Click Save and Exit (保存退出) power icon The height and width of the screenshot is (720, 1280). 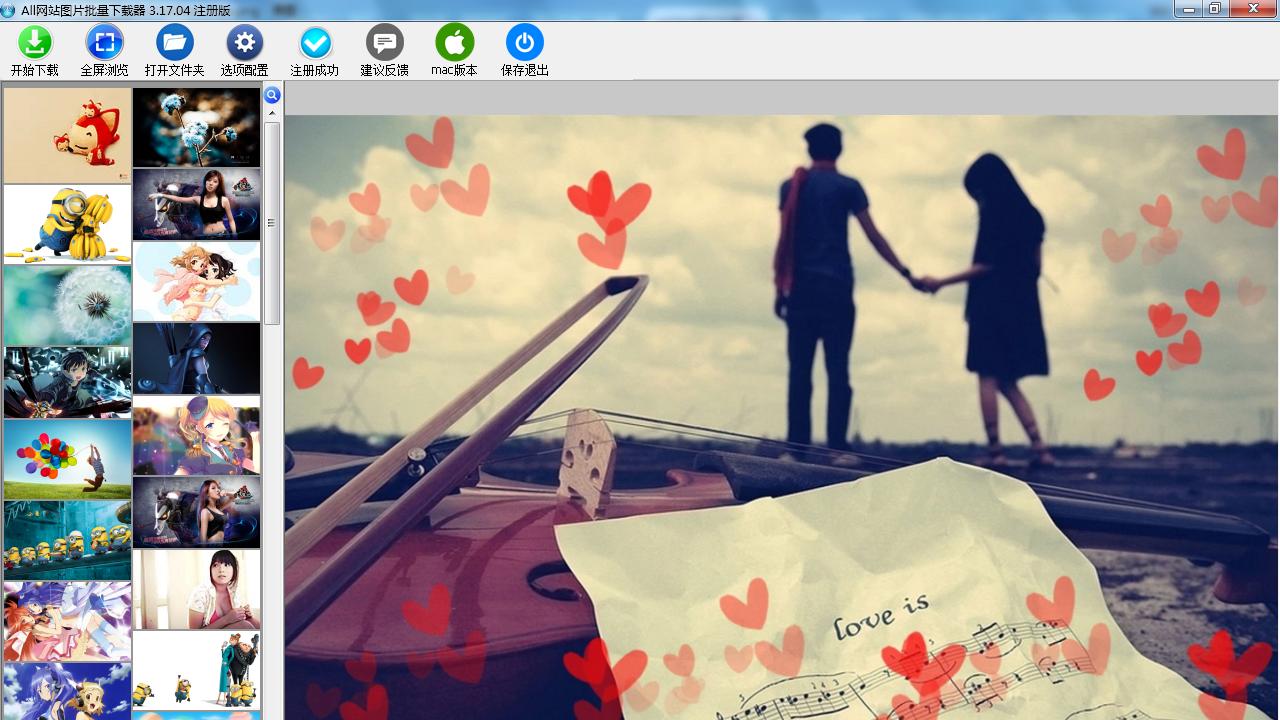[x=525, y=44]
